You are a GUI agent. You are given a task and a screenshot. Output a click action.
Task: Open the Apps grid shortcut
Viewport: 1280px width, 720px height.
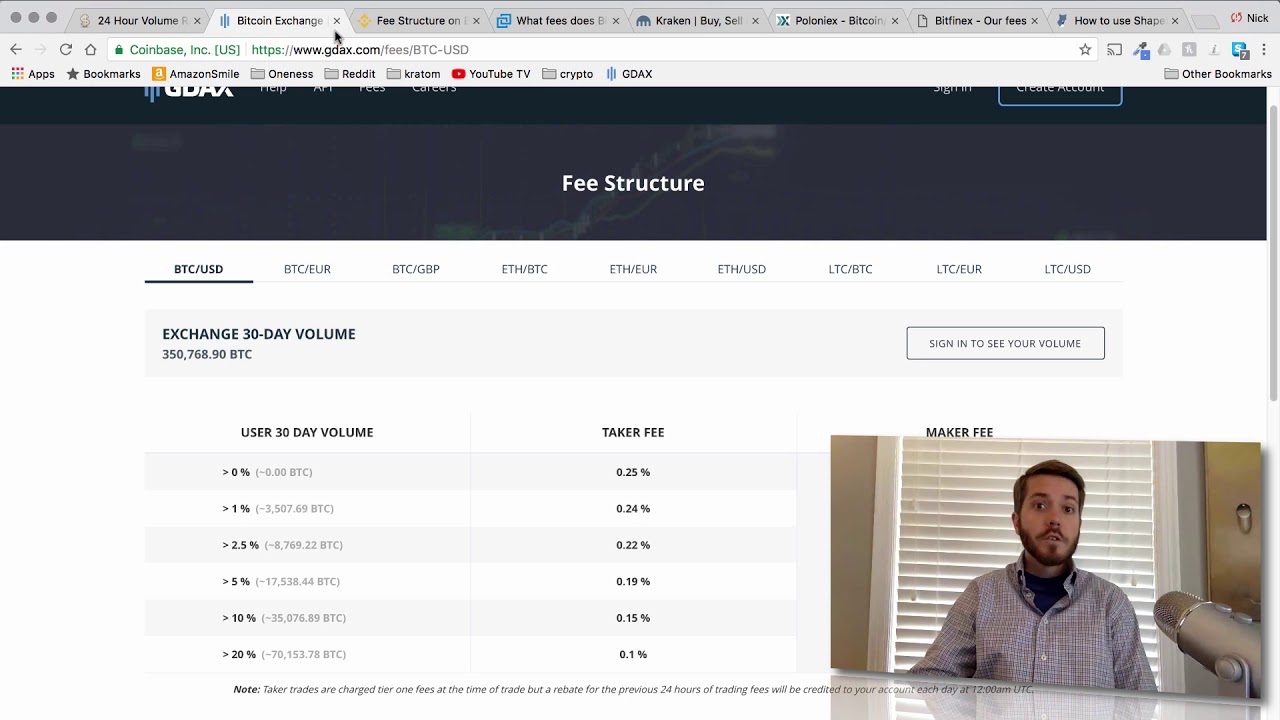(32, 74)
